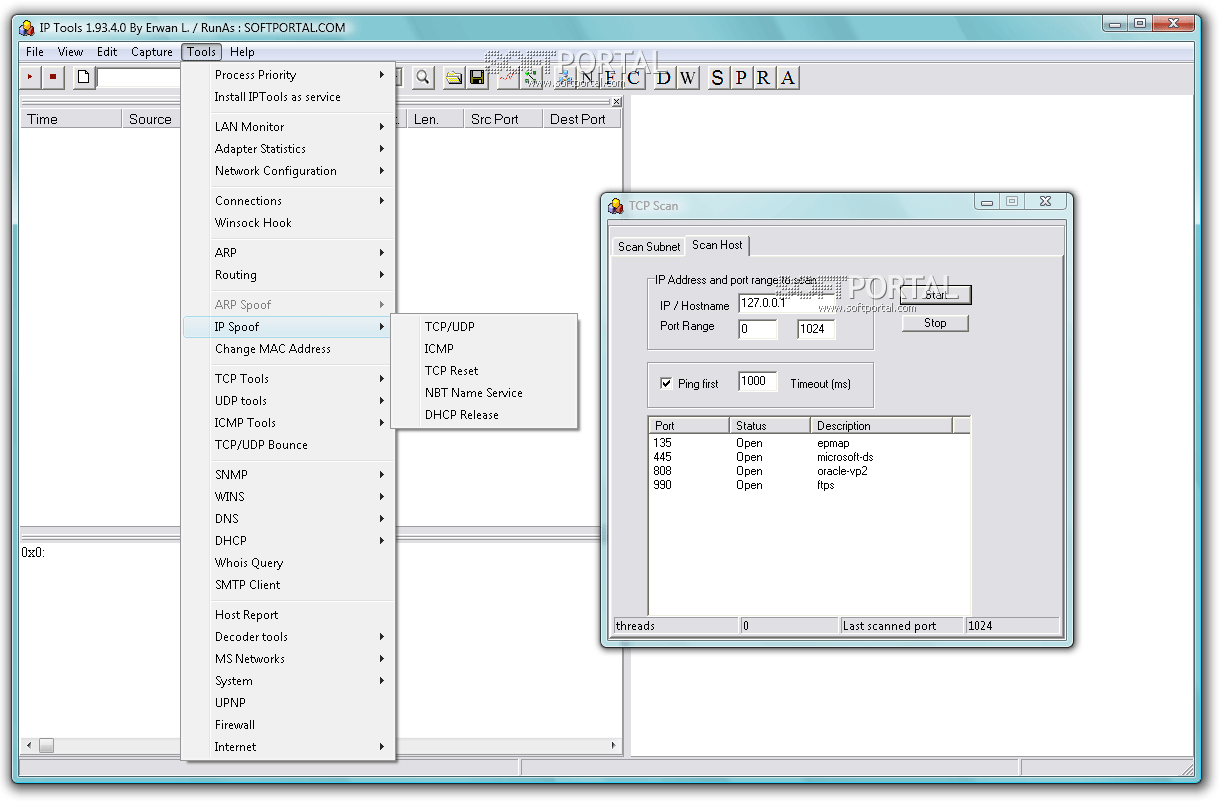Click the TCP Scan window title icon
Viewport: 1220px width, 805px height.
coord(616,206)
